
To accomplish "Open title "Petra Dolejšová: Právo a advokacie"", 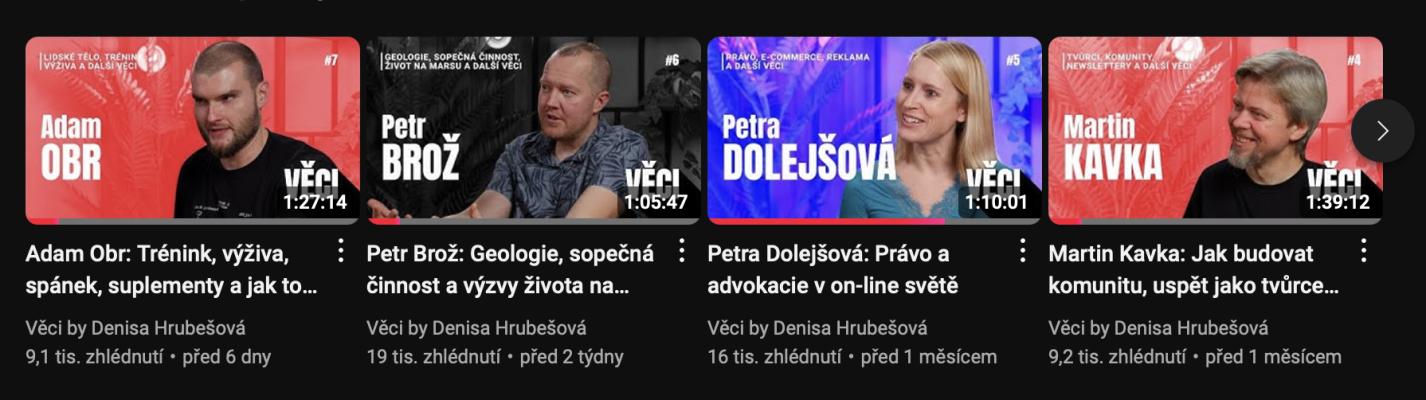I will coord(832,270).
